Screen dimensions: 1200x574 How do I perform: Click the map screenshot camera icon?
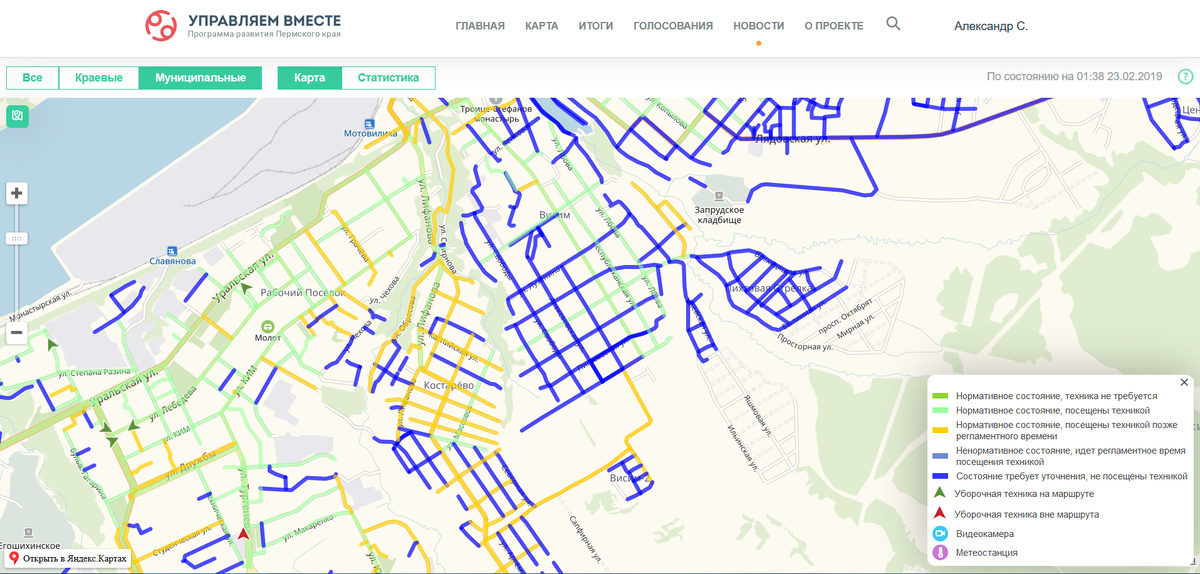(17, 116)
